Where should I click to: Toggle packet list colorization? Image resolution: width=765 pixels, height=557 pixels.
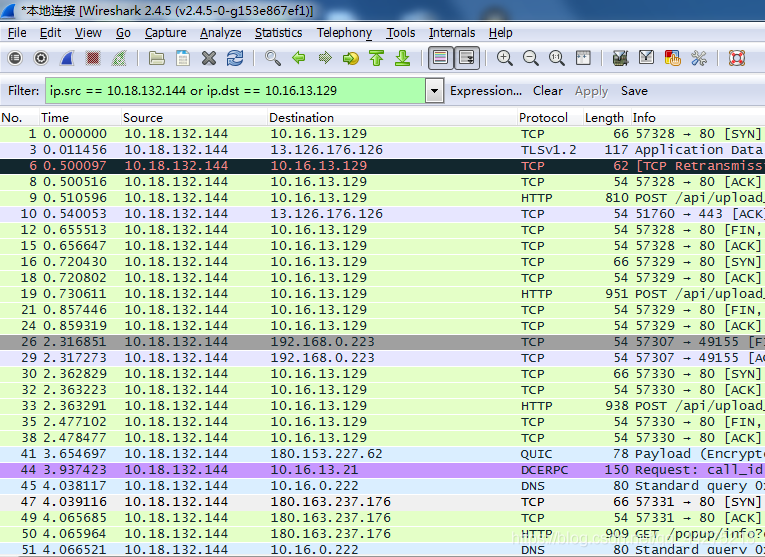[x=441, y=59]
